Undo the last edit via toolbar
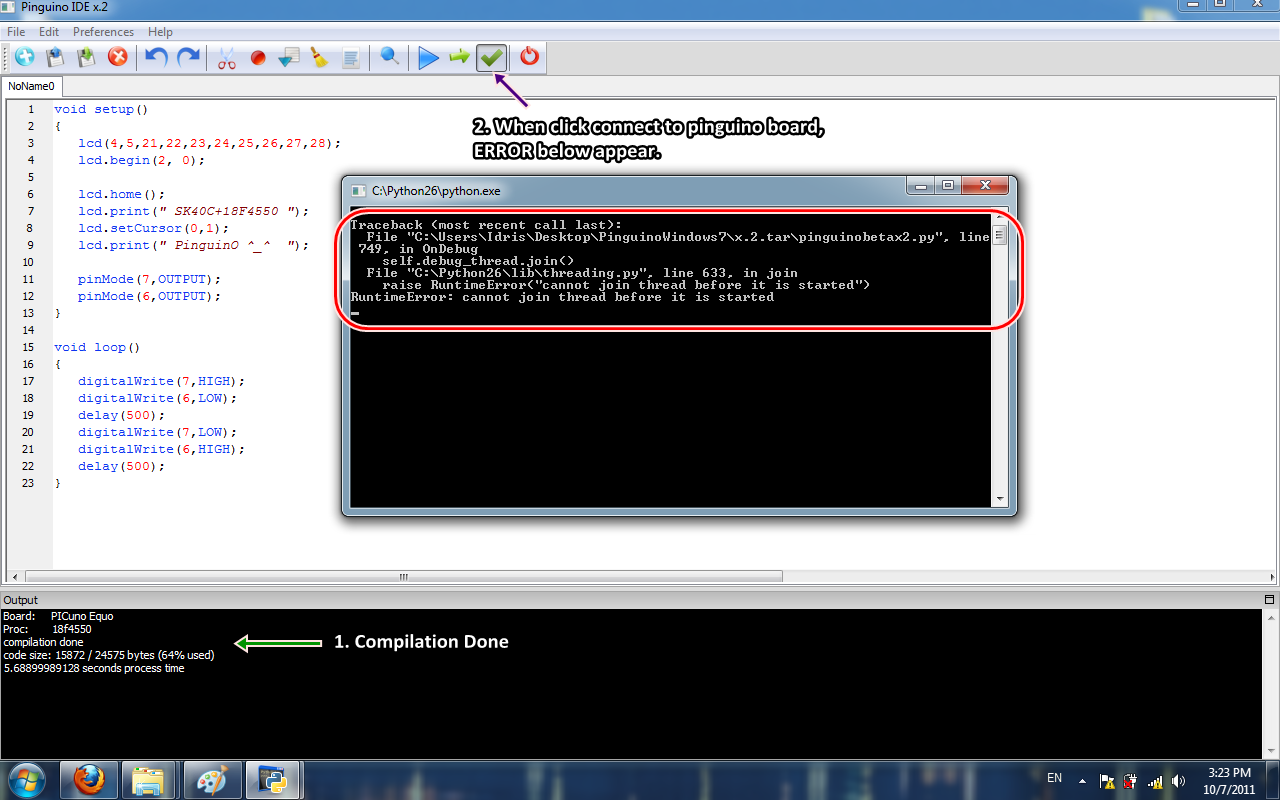1280x800 pixels. (x=156, y=58)
